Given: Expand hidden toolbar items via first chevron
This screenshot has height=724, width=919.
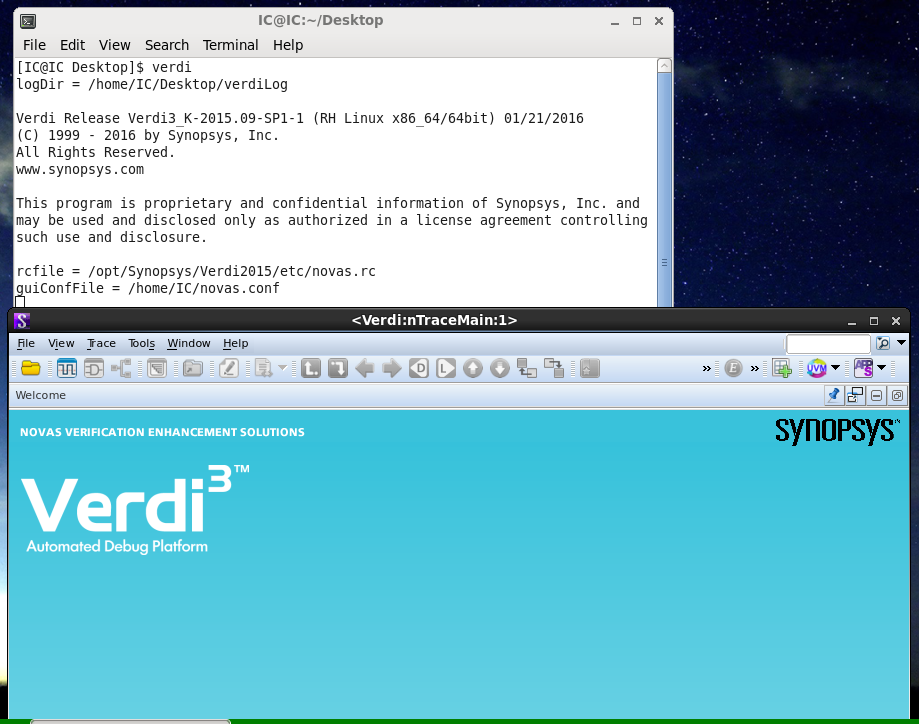Looking at the screenshot, I should tap(706, 369).
